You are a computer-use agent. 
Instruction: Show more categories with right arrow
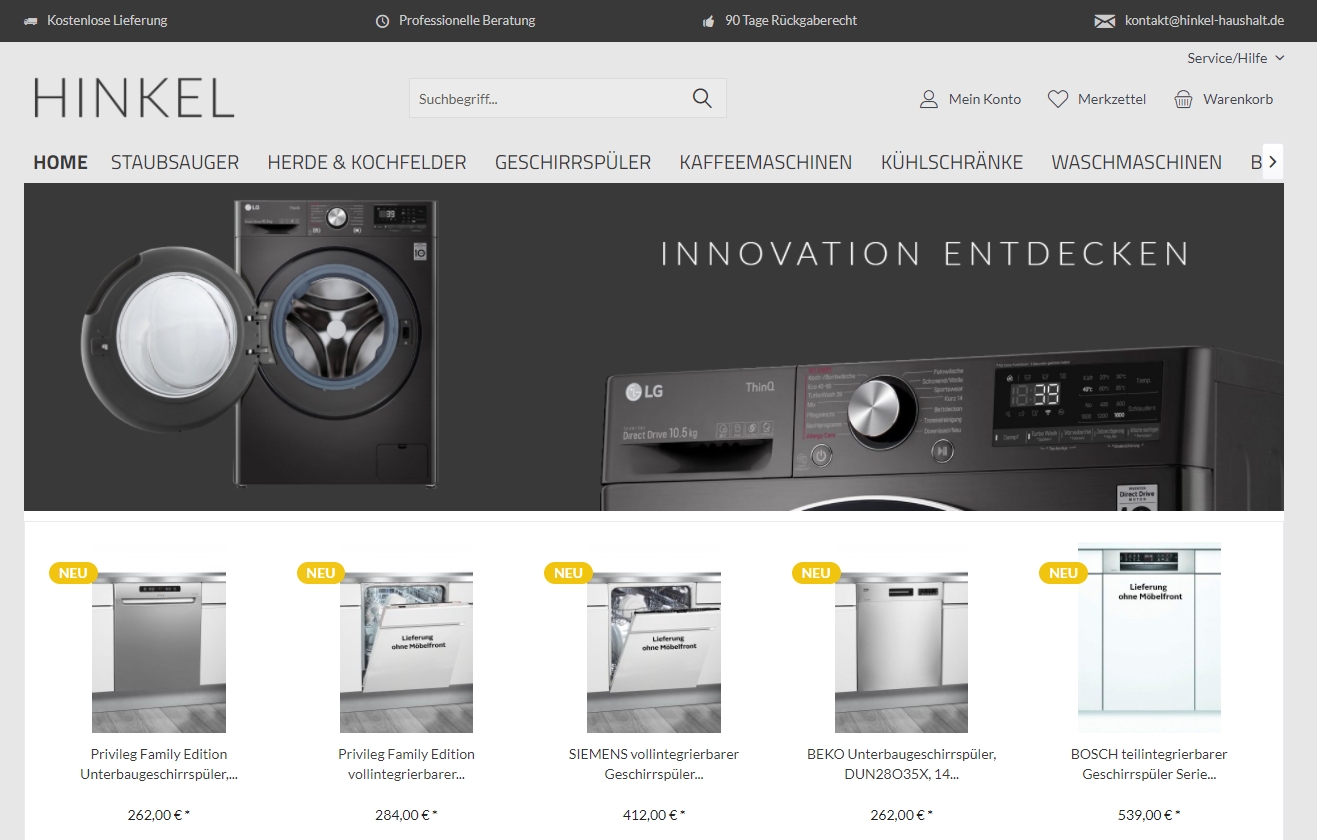1273,162
